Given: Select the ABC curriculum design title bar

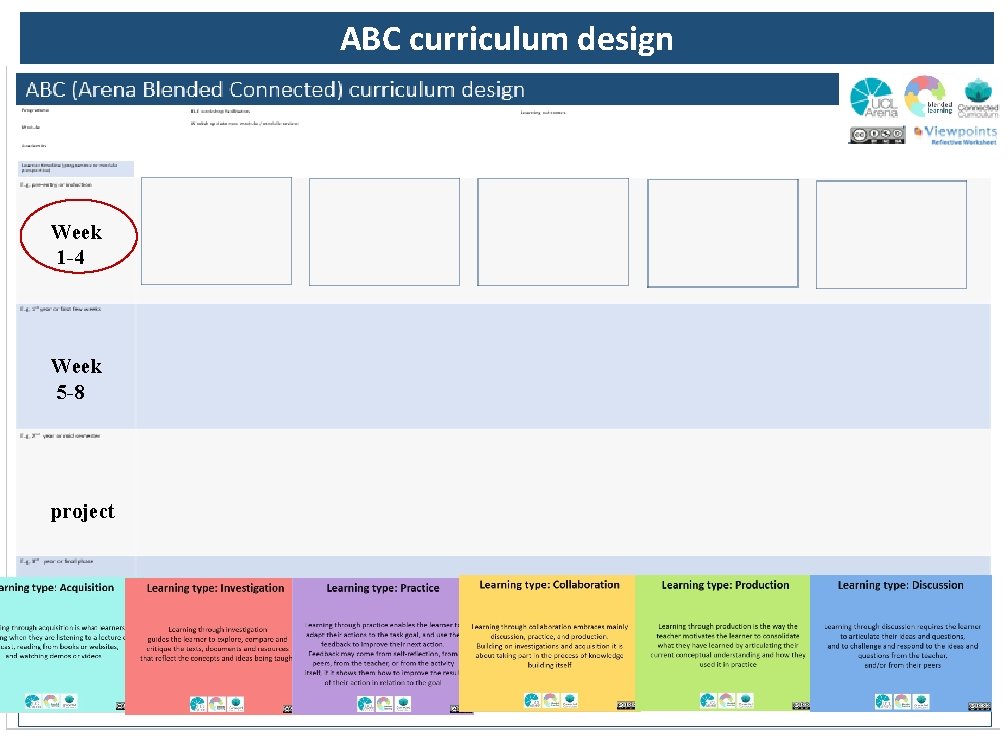Looking at the screenshot, I should [x=505, y=38].
